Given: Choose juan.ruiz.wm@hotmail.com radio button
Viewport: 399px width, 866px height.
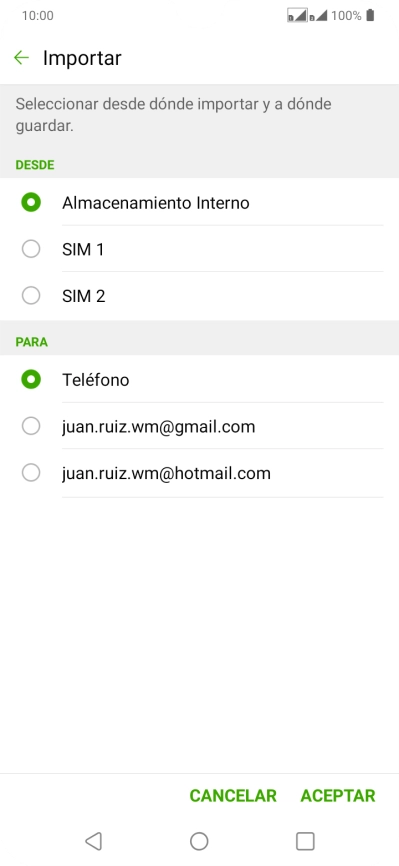Looking at the screenshot, I should (x=31, y=473).
